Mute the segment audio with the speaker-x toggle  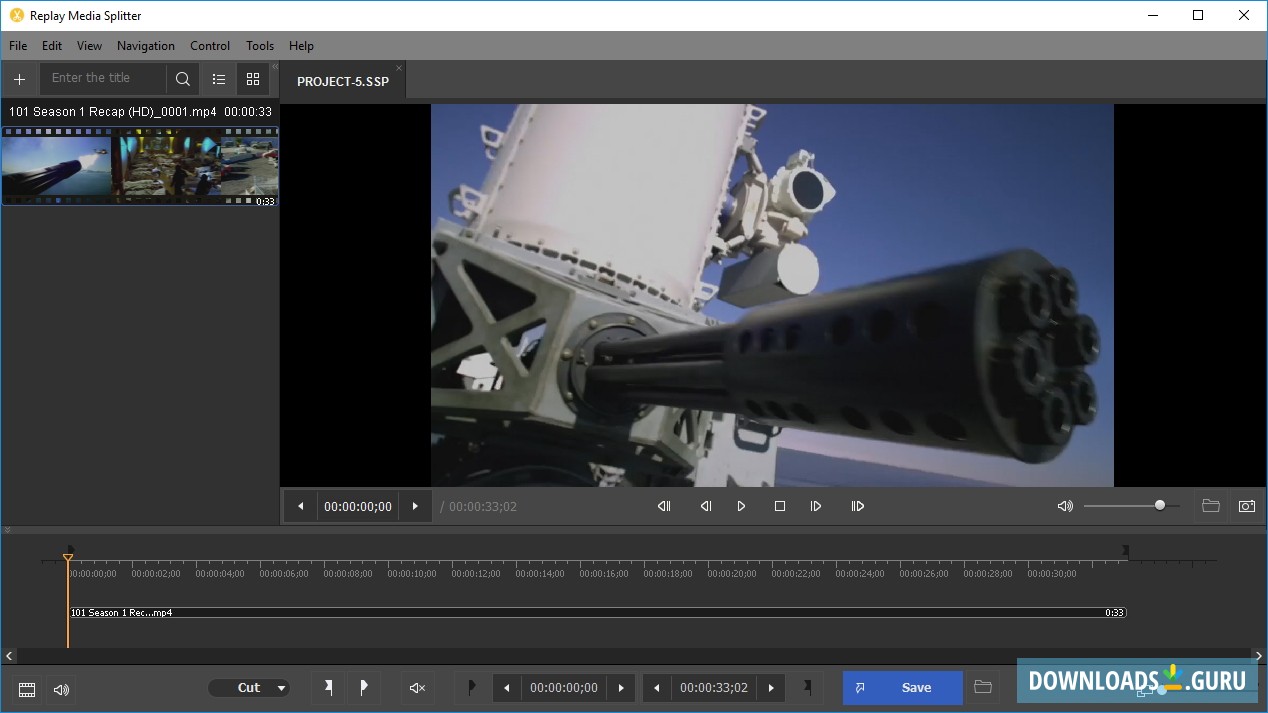click(416, 688)
